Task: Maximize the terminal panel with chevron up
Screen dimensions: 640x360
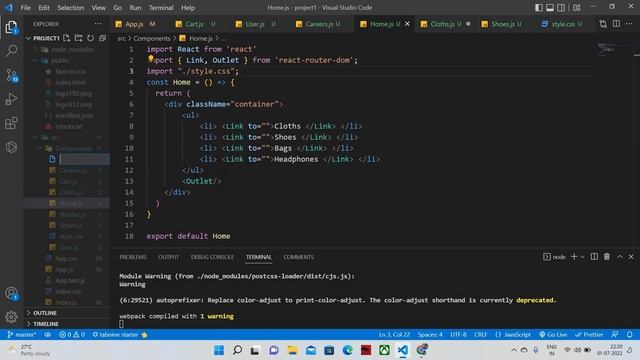Action: tap(620, 256)
